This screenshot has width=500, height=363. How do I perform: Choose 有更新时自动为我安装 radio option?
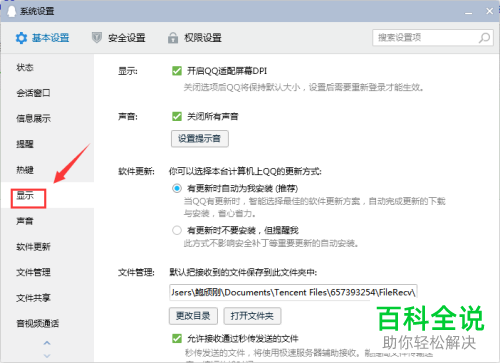point(177,188)
